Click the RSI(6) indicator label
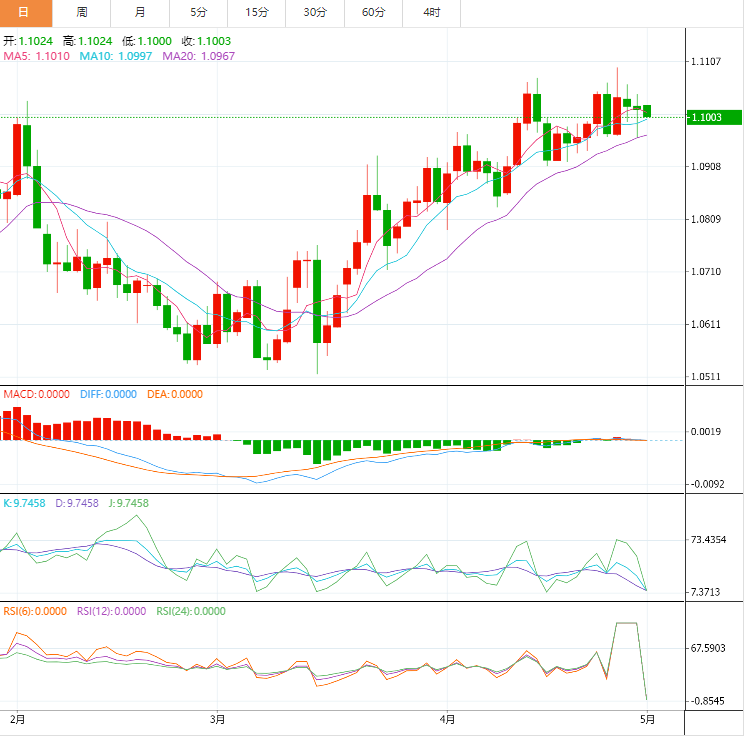The width and height of the screenshot is (744, 741). tap(34, 611)
